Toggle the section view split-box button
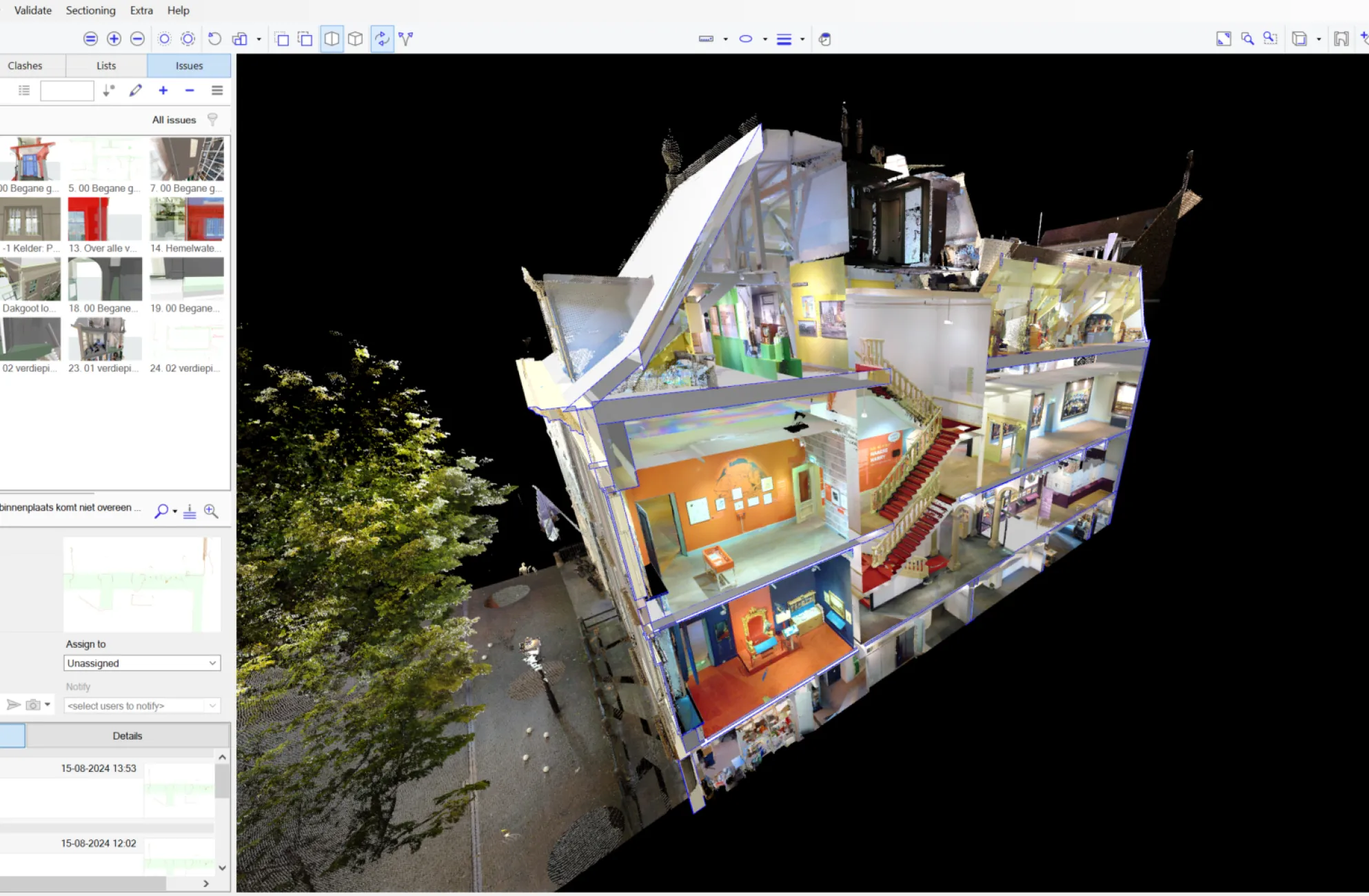The height and width of the screenshot is (896, 1369). tap(332, 39)
